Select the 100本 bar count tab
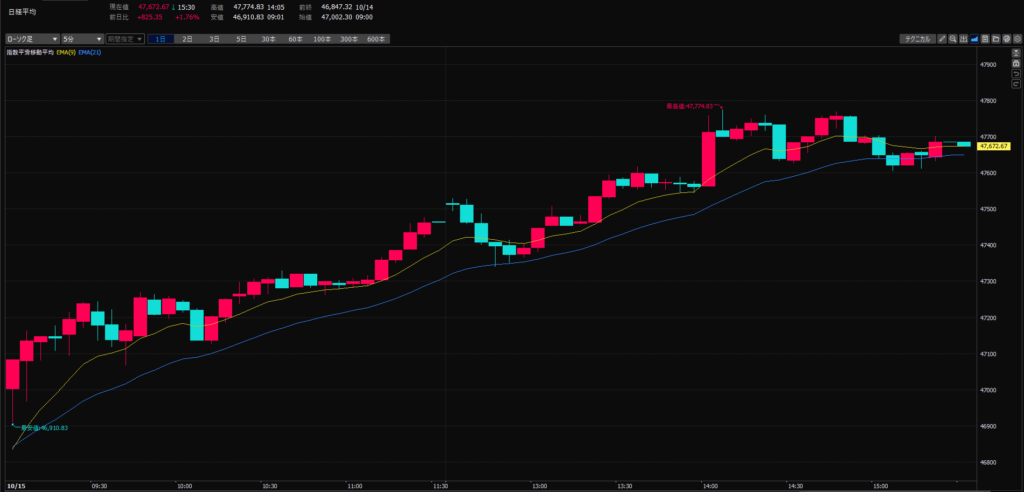 tap(322, 39)
